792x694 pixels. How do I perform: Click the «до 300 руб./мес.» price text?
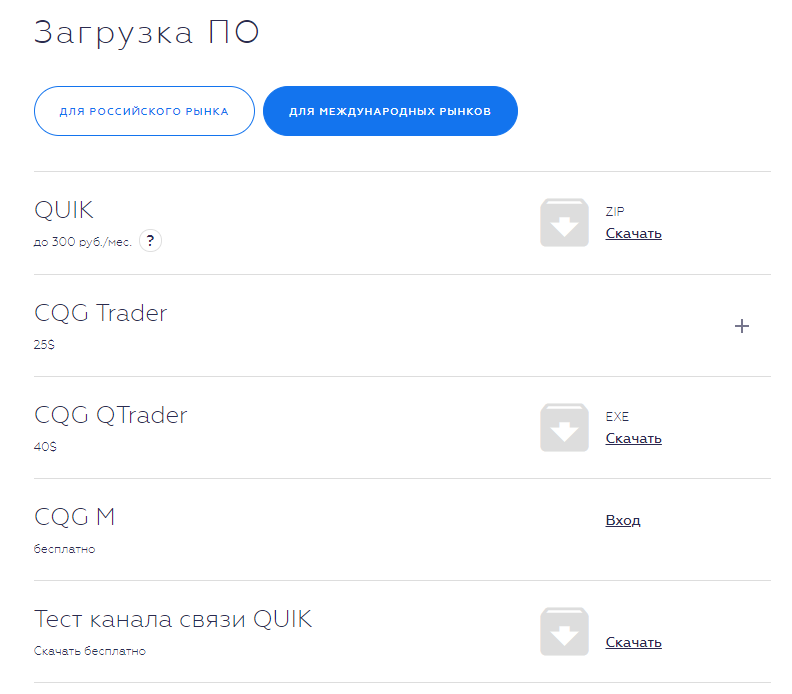pos(83,242)
